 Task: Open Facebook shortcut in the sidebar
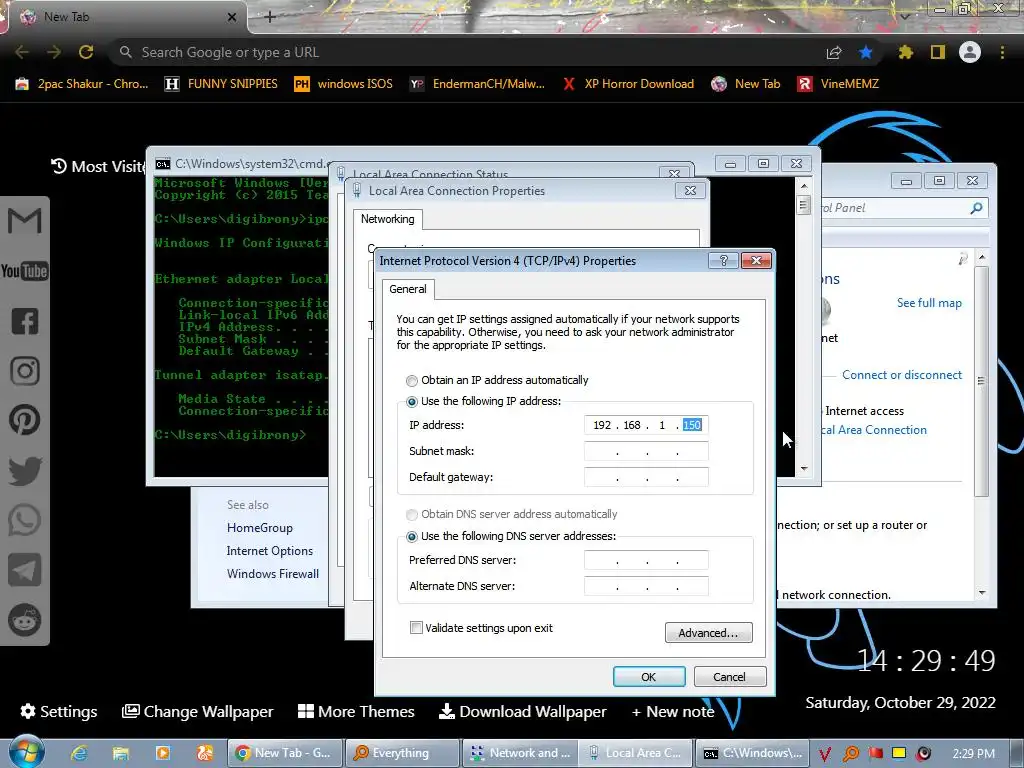pyautogui.click(x=25, y=321)
